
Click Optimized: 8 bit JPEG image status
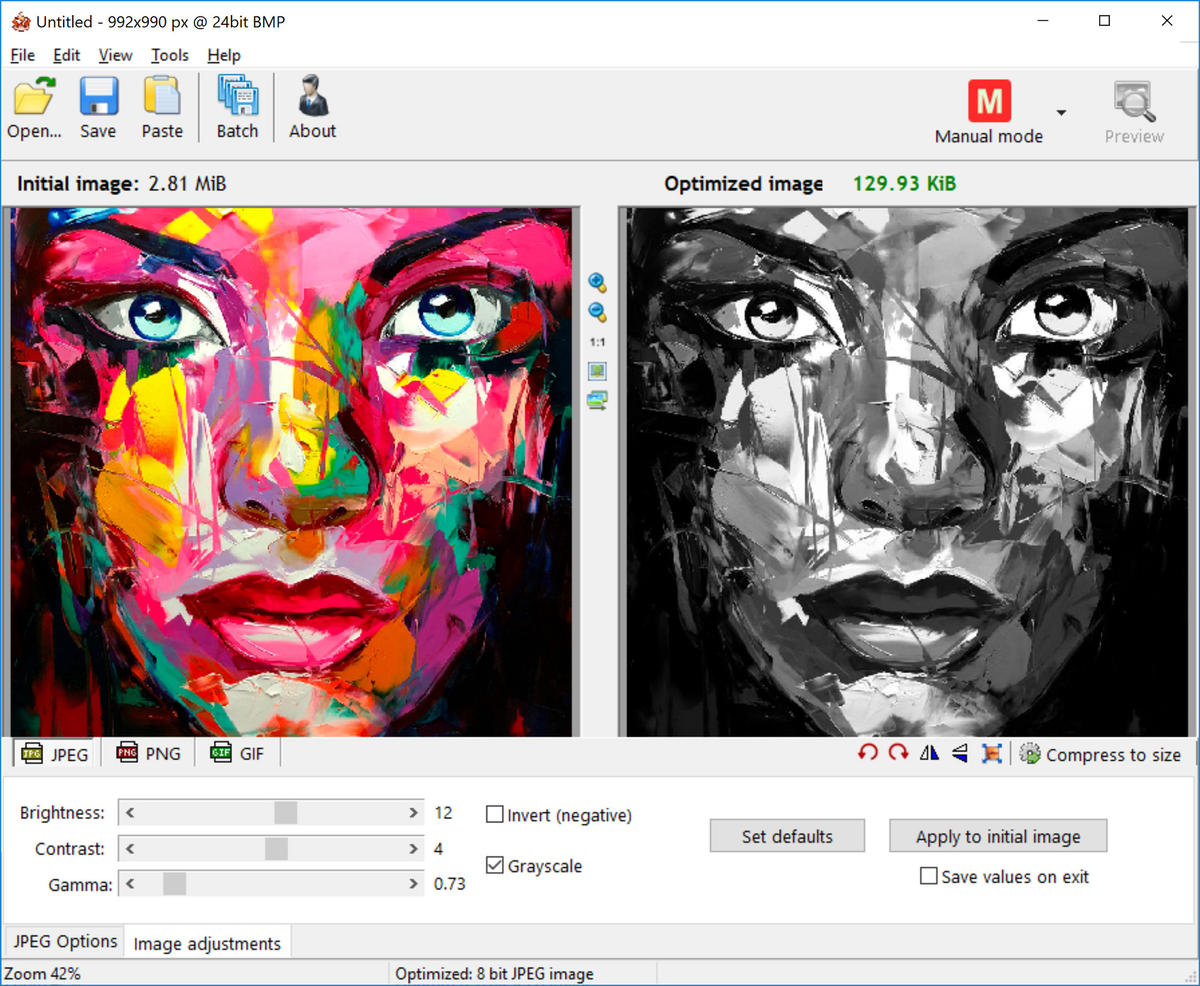494,973
